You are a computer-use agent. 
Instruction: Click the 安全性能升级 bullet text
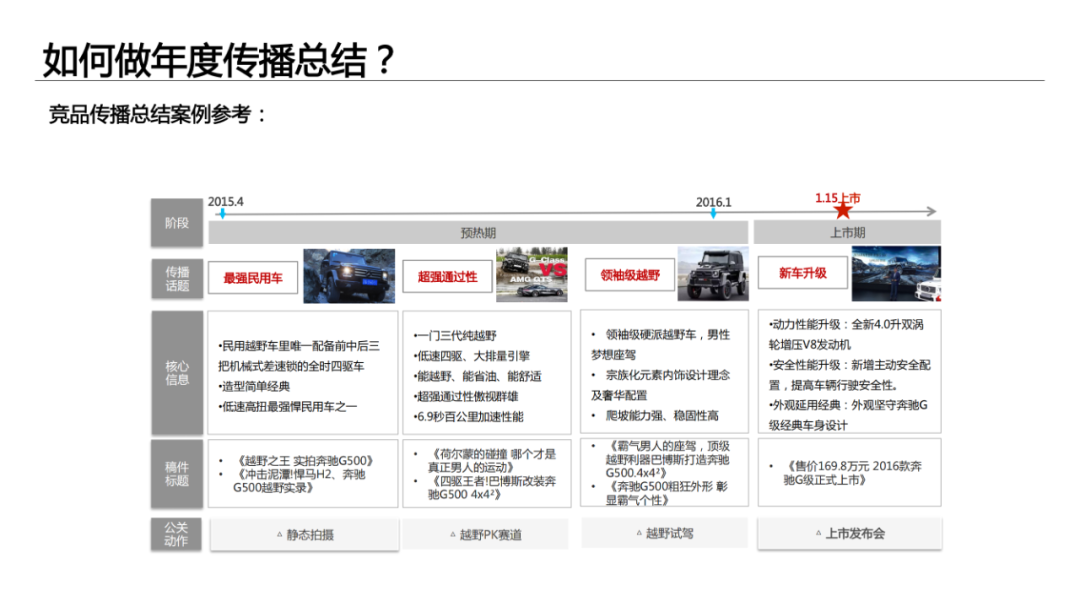(849, 375)
